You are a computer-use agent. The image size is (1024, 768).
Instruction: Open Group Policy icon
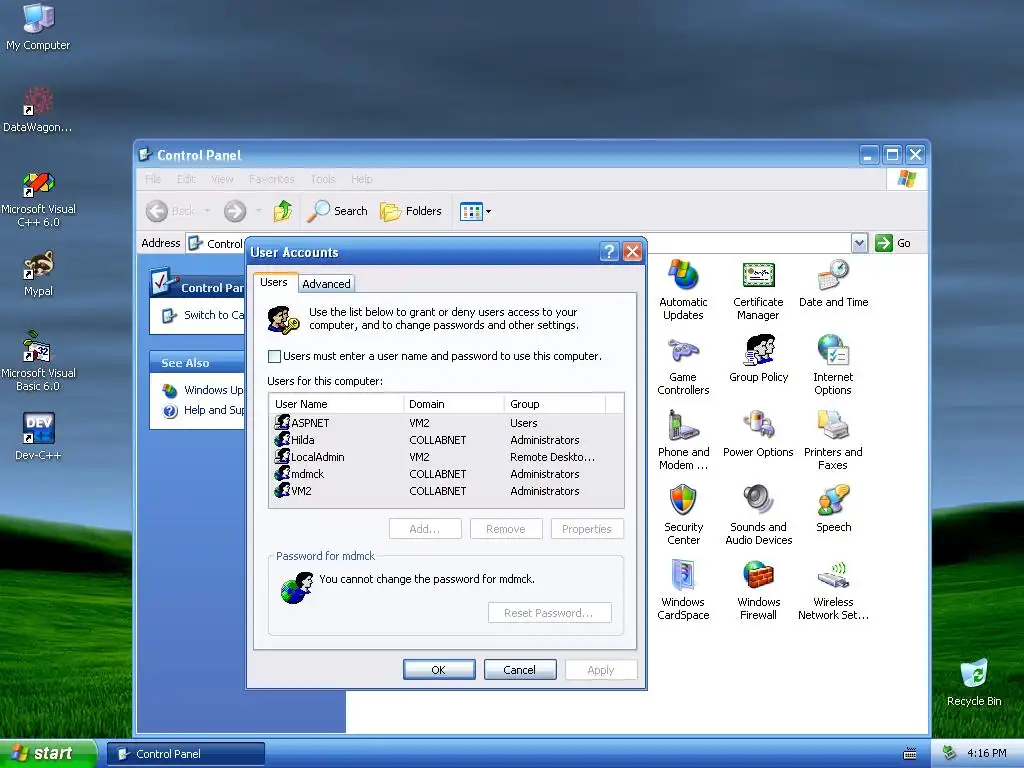pyautogui.click(x=758, y=358)
